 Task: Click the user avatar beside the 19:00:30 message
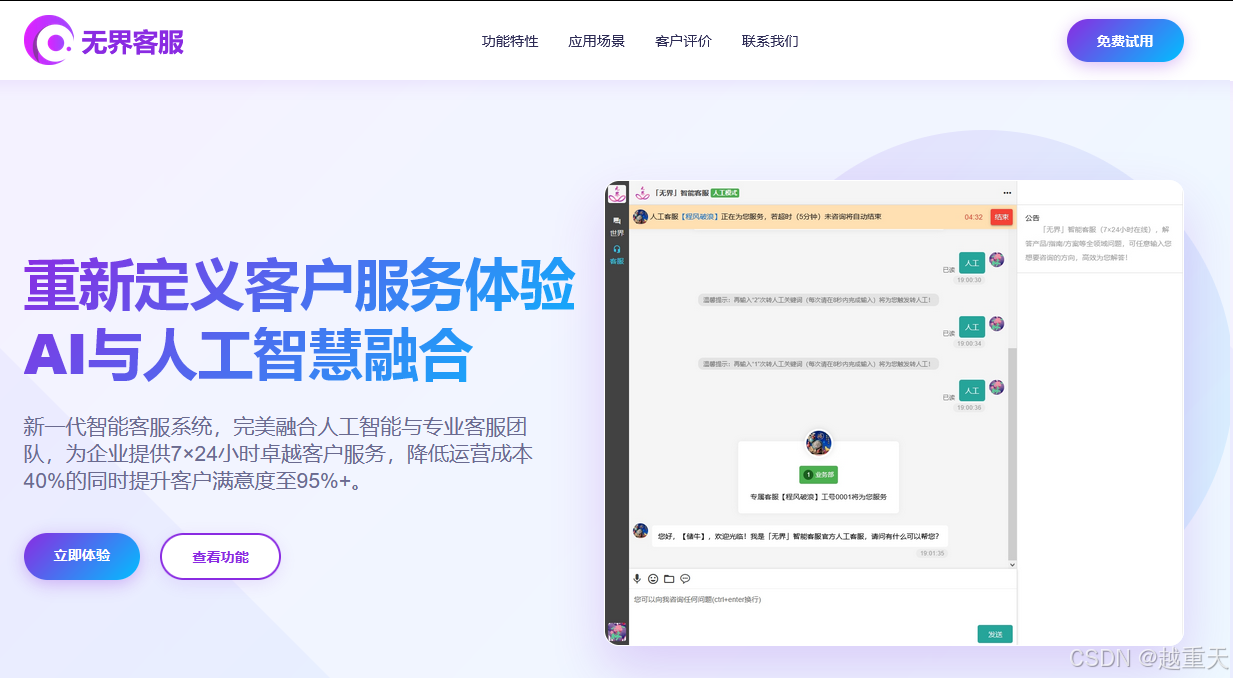(997, 260)
